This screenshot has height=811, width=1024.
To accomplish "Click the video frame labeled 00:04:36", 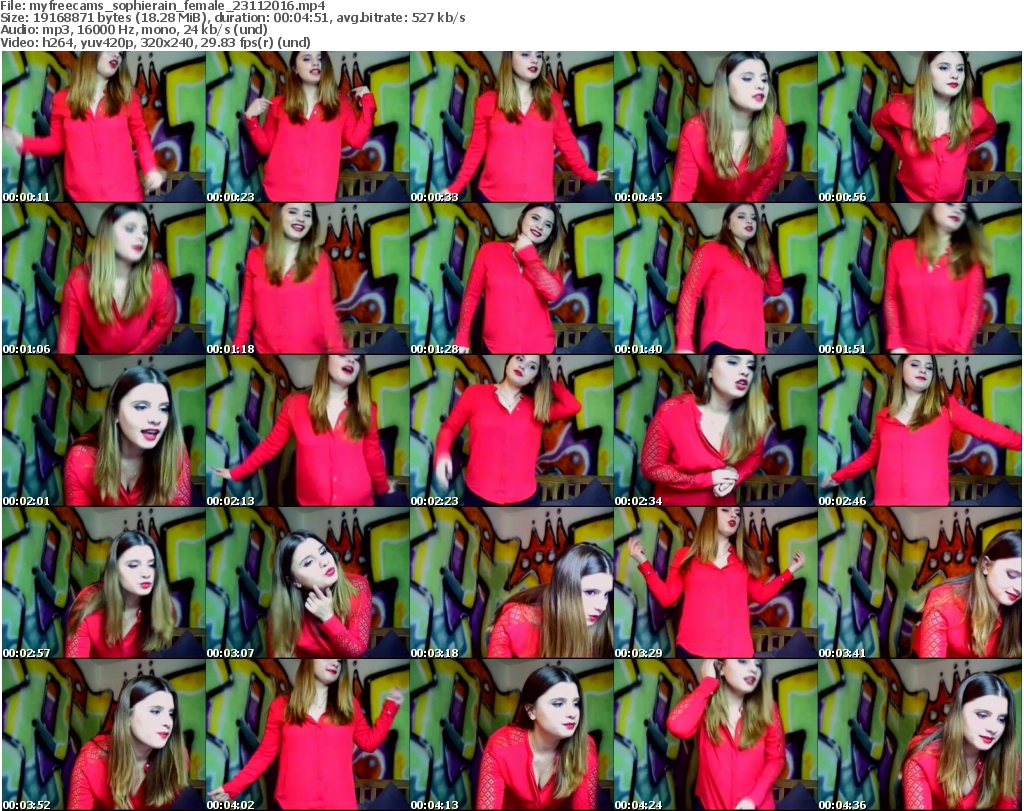I will click(x=920, y=735).
